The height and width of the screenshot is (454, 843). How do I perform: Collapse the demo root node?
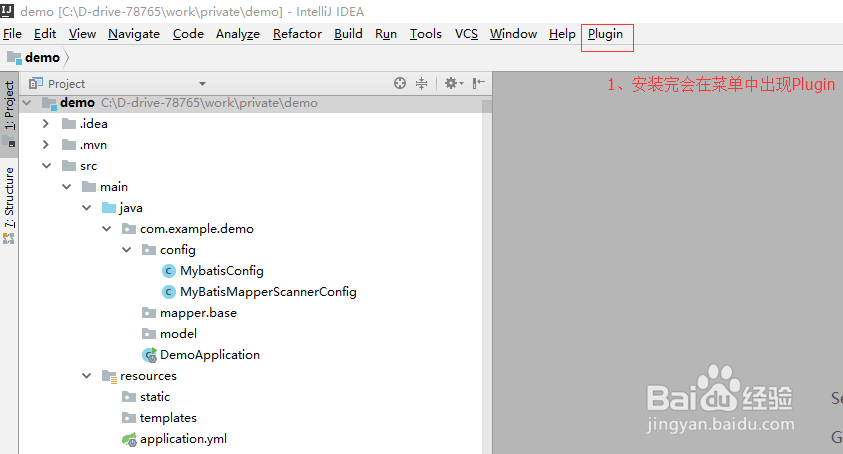[x=27, y=103]
